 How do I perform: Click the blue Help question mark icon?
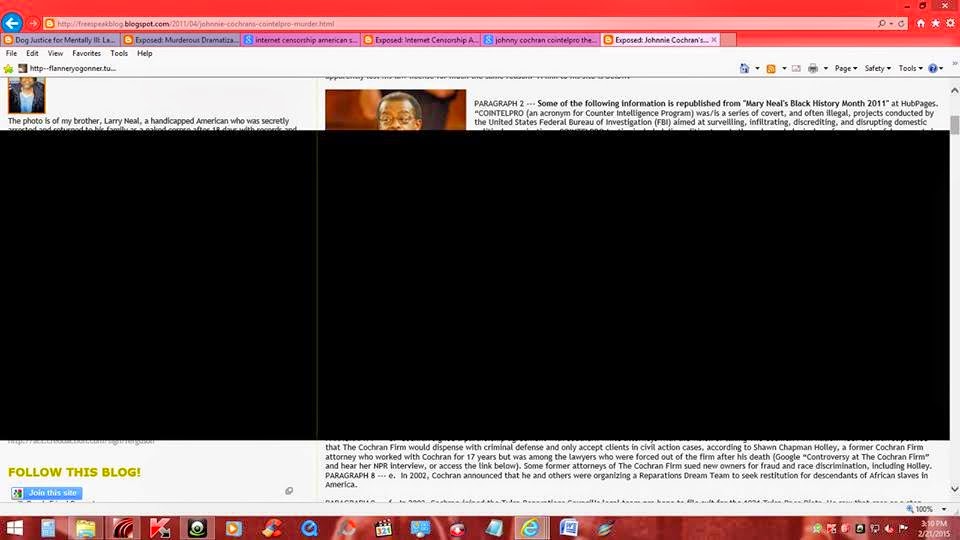coord(932,69)
